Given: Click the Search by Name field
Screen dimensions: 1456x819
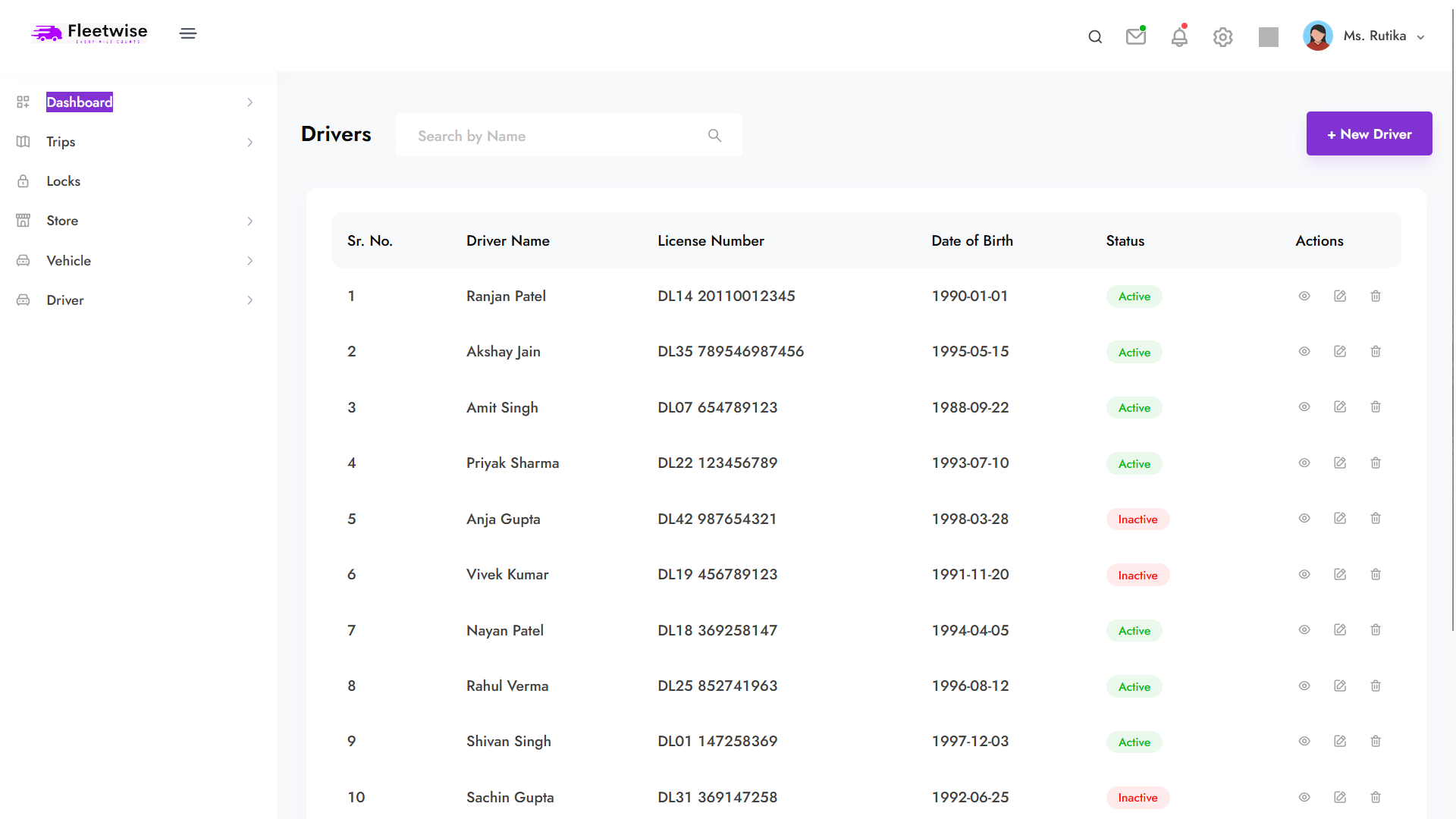Looking at the screenshot, I should pyautogui.click(x=557, y=136).
